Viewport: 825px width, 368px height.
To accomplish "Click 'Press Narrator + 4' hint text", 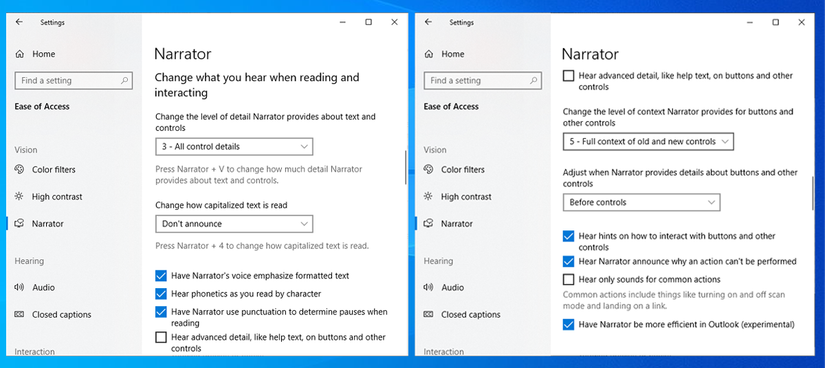I will point(262,246).
